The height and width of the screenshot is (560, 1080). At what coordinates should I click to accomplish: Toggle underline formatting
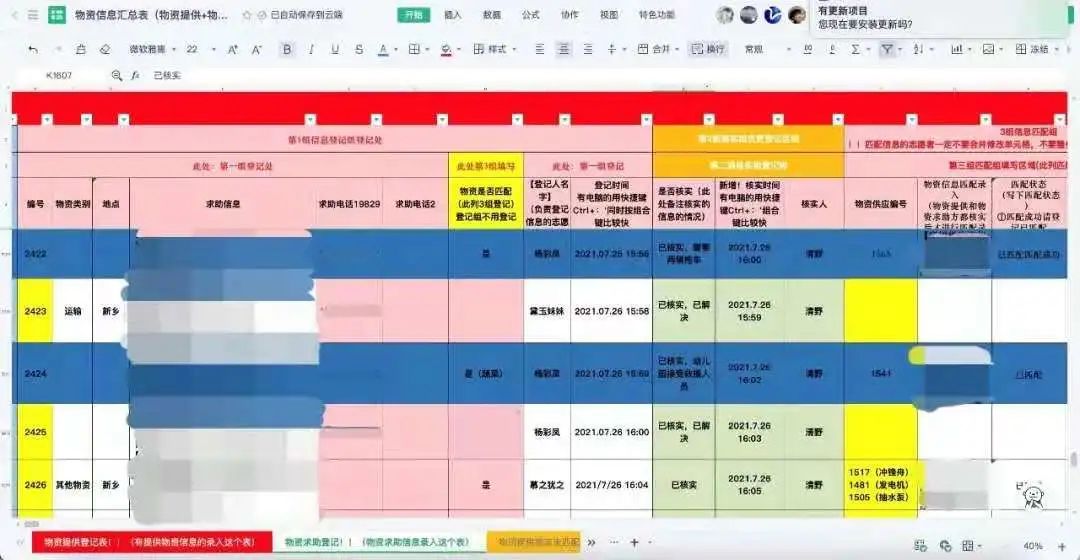coord(335,50)
